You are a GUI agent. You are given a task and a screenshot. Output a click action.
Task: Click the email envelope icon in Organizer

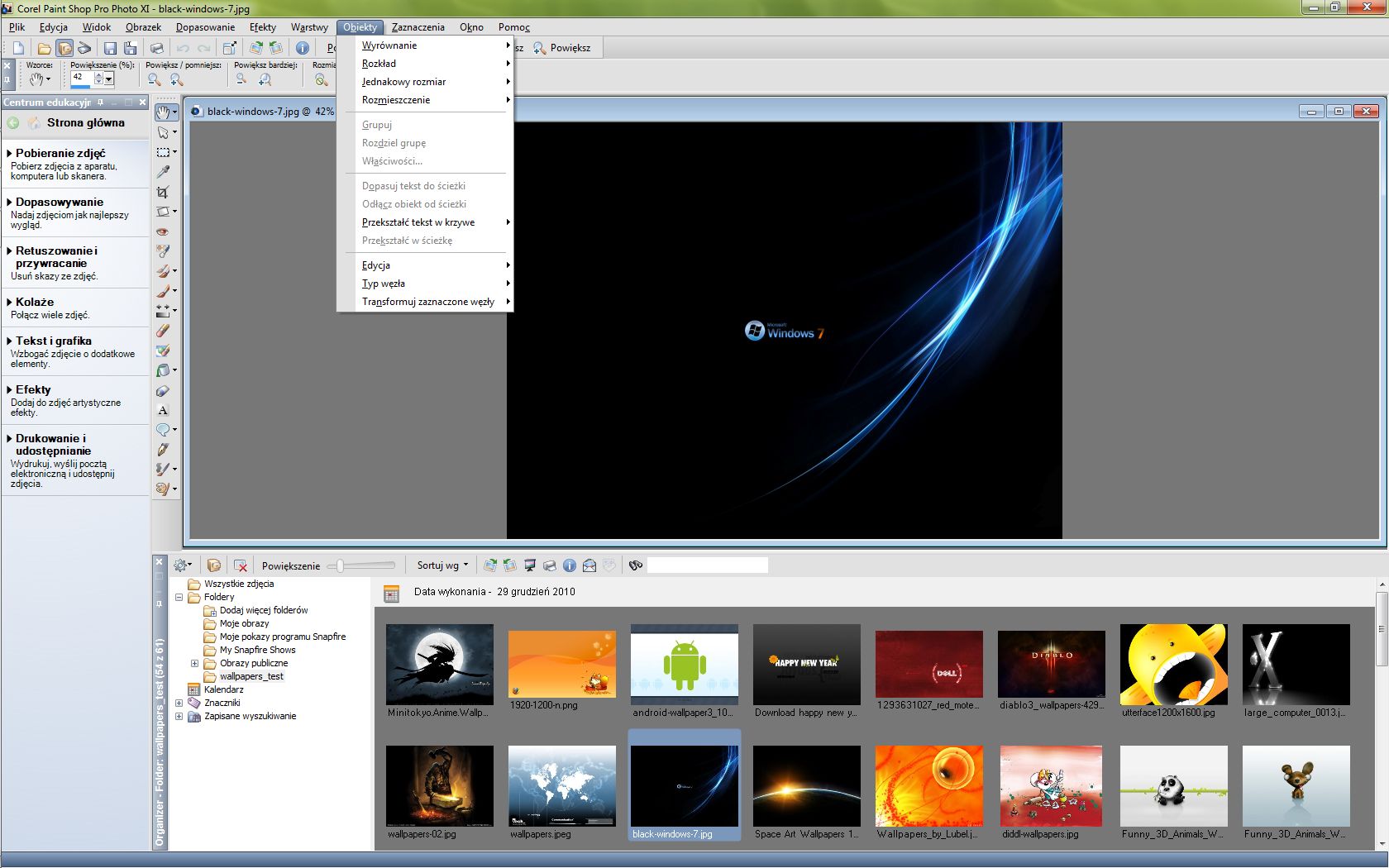click(x=589, y=565)
